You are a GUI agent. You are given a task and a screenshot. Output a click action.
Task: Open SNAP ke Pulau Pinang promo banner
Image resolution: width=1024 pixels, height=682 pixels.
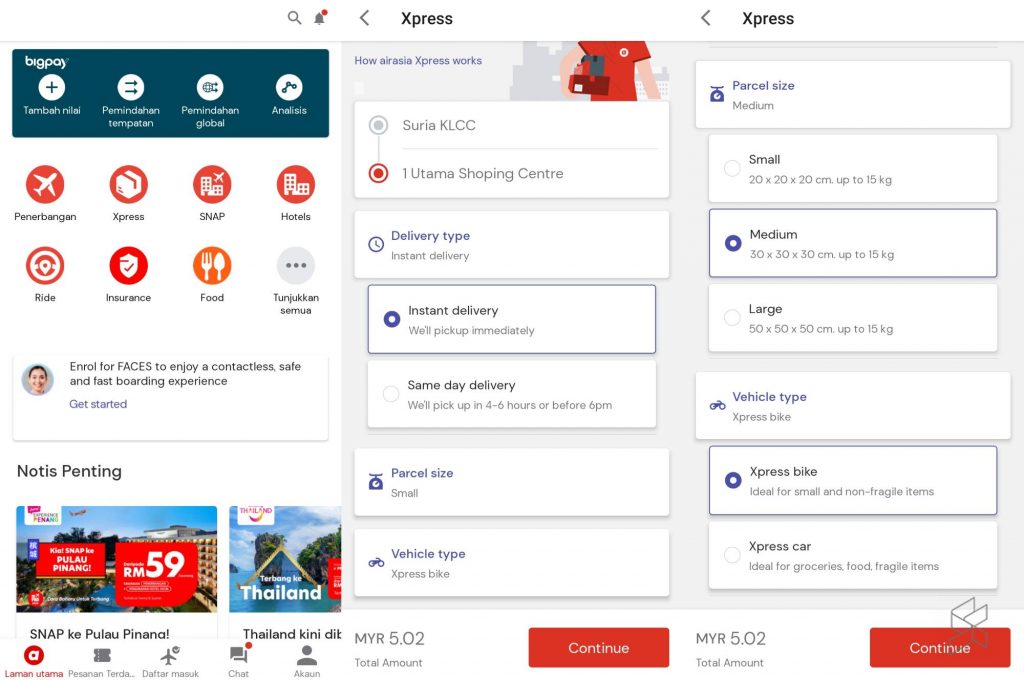(117, 559)
